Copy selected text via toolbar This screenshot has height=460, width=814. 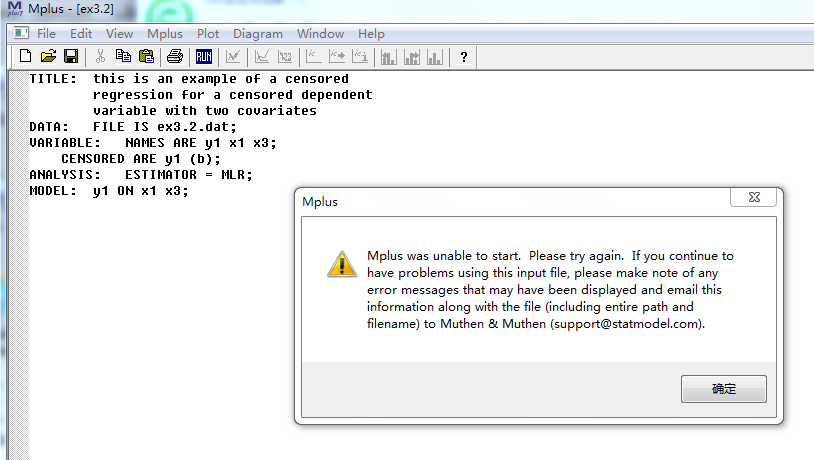coord(123,56)
